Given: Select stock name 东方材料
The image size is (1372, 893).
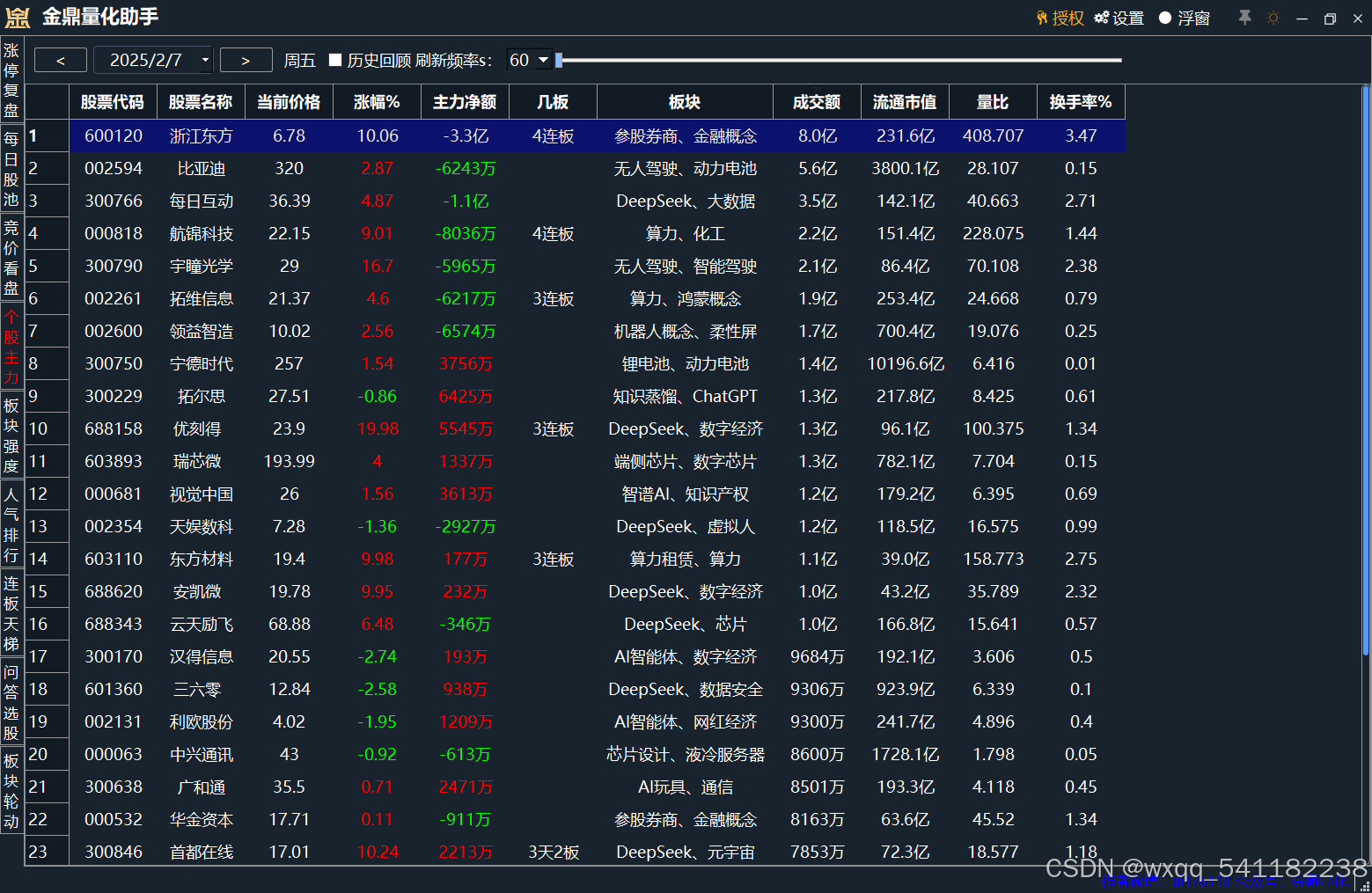Looking at the screenshot, I should click(x=202, y=559).
